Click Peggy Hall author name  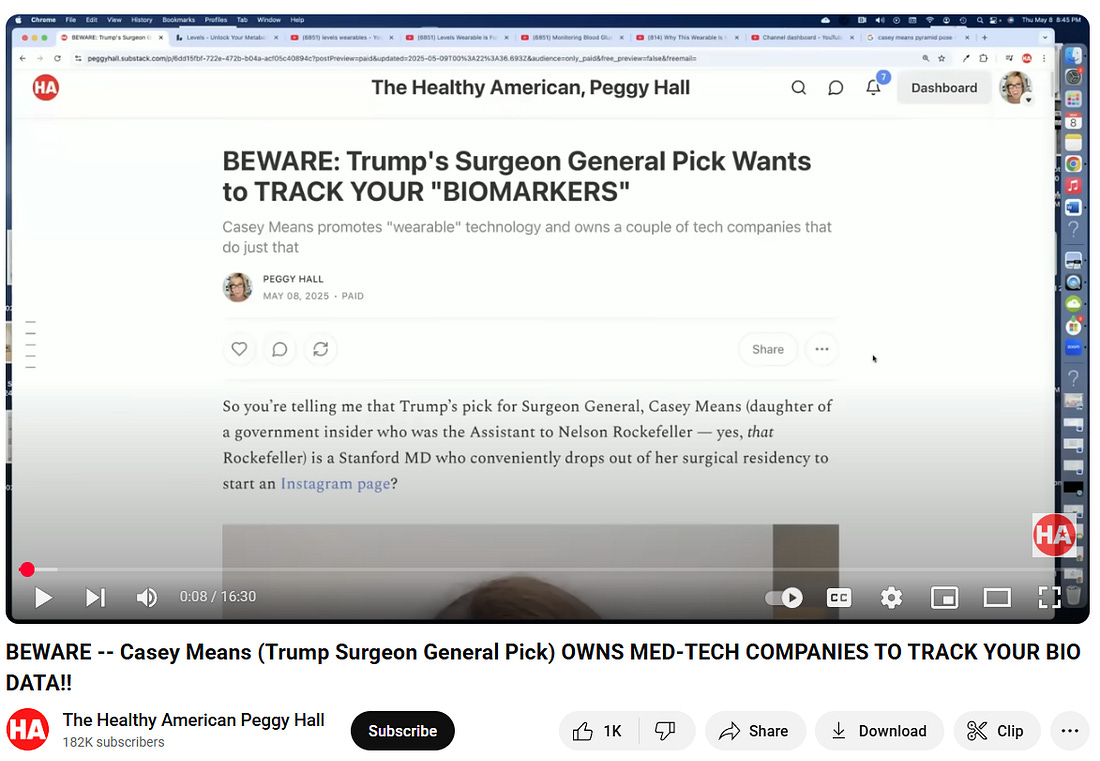293,279
